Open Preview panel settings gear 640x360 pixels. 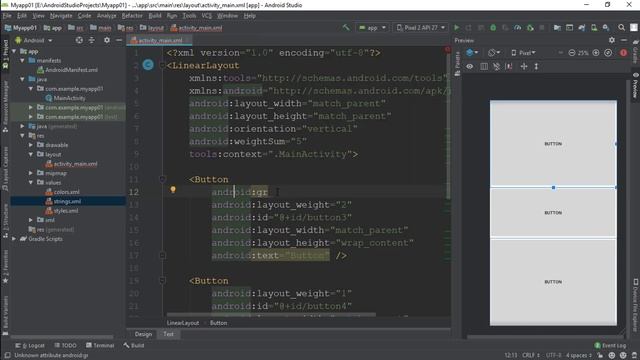[611, 40]
